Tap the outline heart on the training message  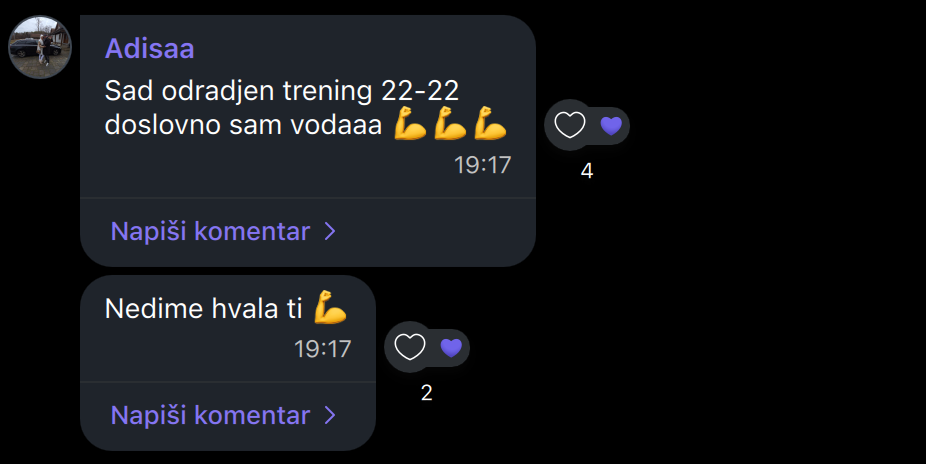[x=570, y=125]
